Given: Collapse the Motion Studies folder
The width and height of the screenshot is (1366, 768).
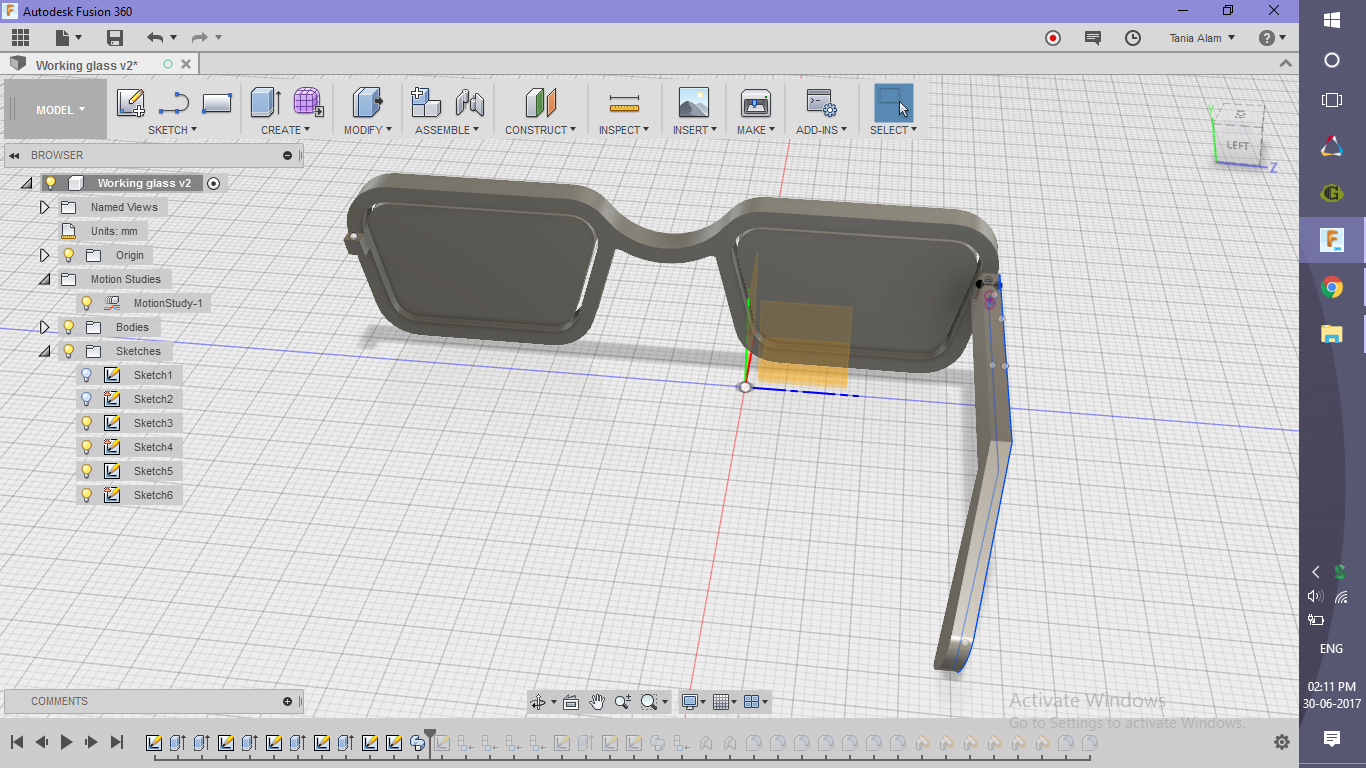Looking at the screenshot, I should 44,279.
